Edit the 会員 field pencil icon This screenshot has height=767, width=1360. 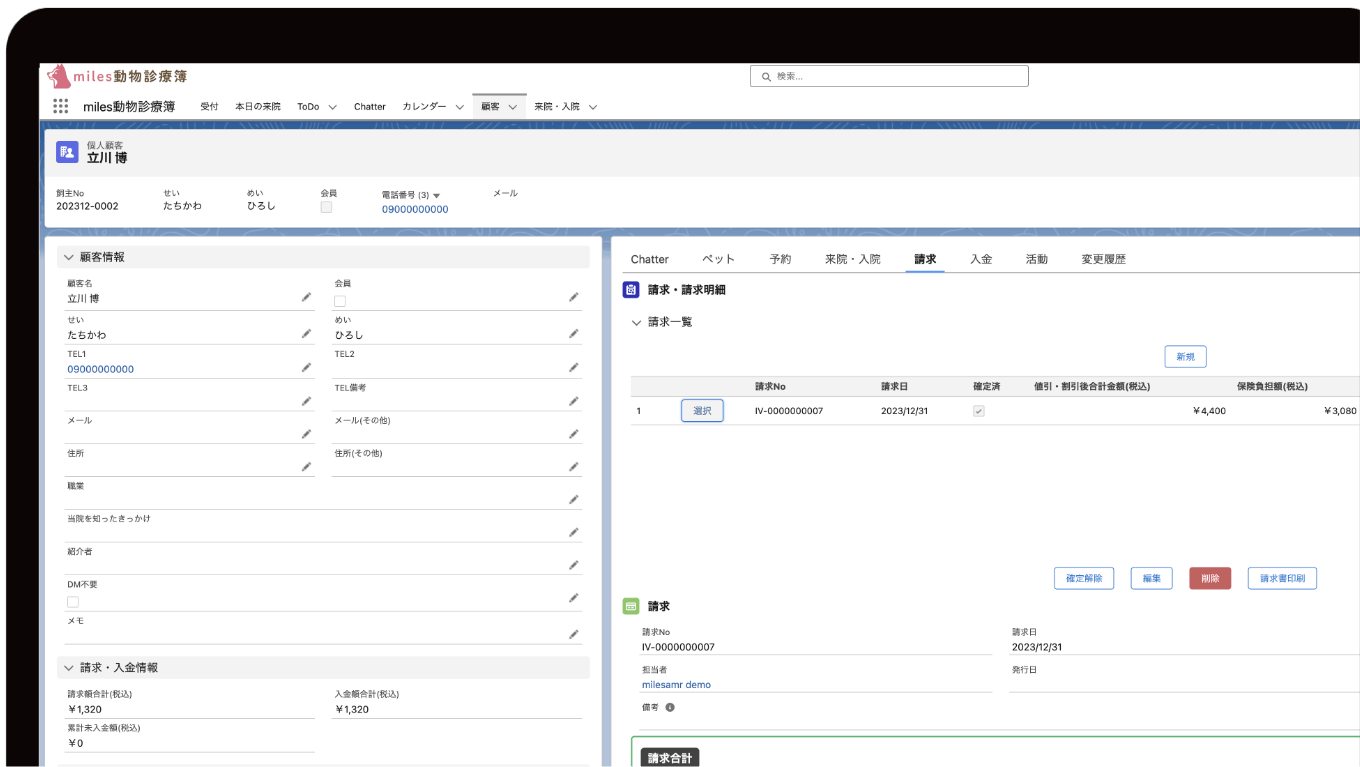[x=574, y=297]
